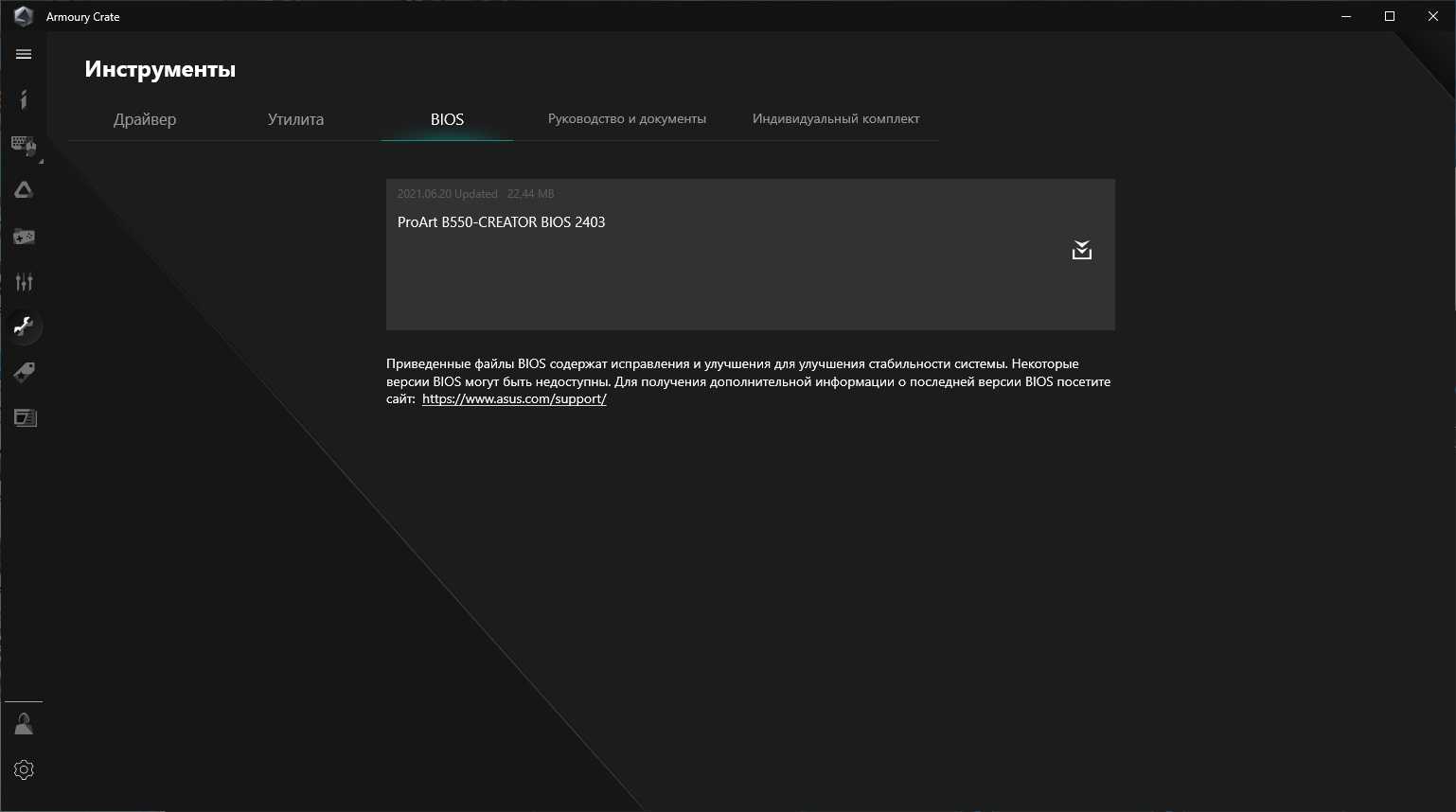This screenshot has height=812, width=1456.
Task: Open Settings gear icon in sidebar
Action: (x=24, y=770)
